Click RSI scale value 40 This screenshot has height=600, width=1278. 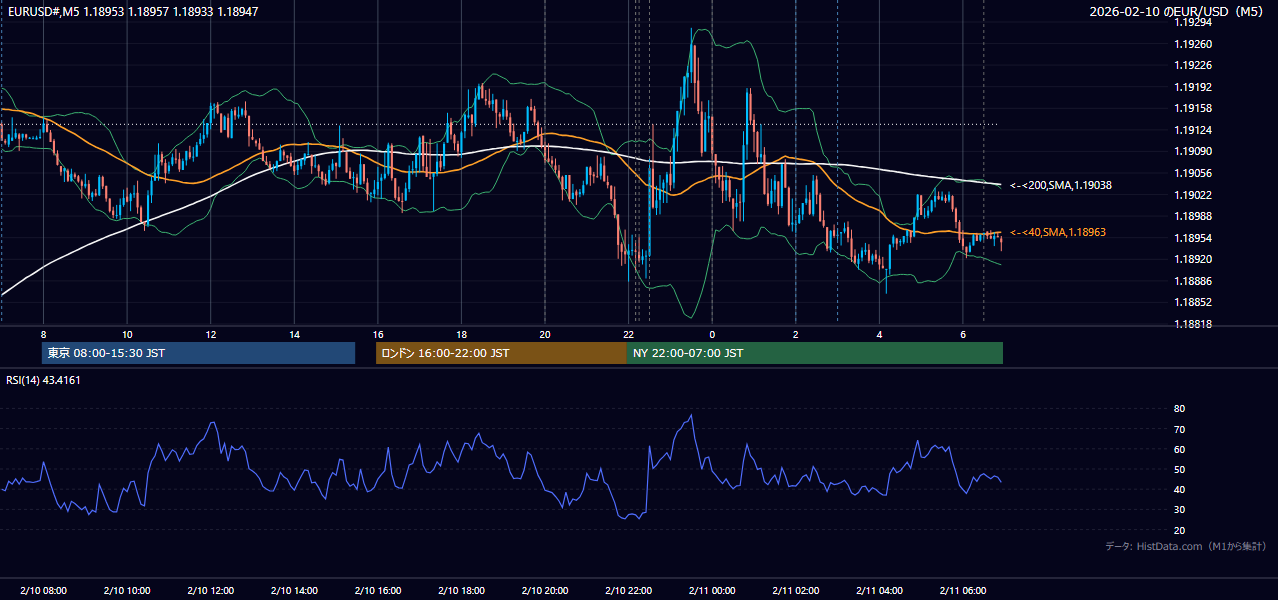point(1179,489)
